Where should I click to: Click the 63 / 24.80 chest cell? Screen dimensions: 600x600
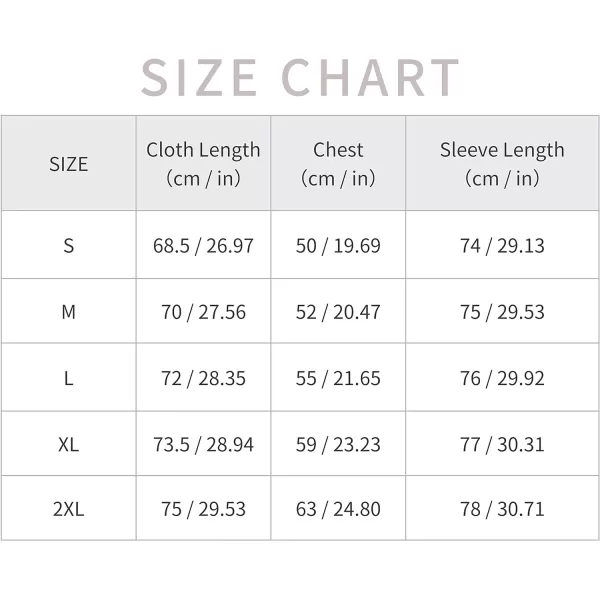(x=338, y=509)
